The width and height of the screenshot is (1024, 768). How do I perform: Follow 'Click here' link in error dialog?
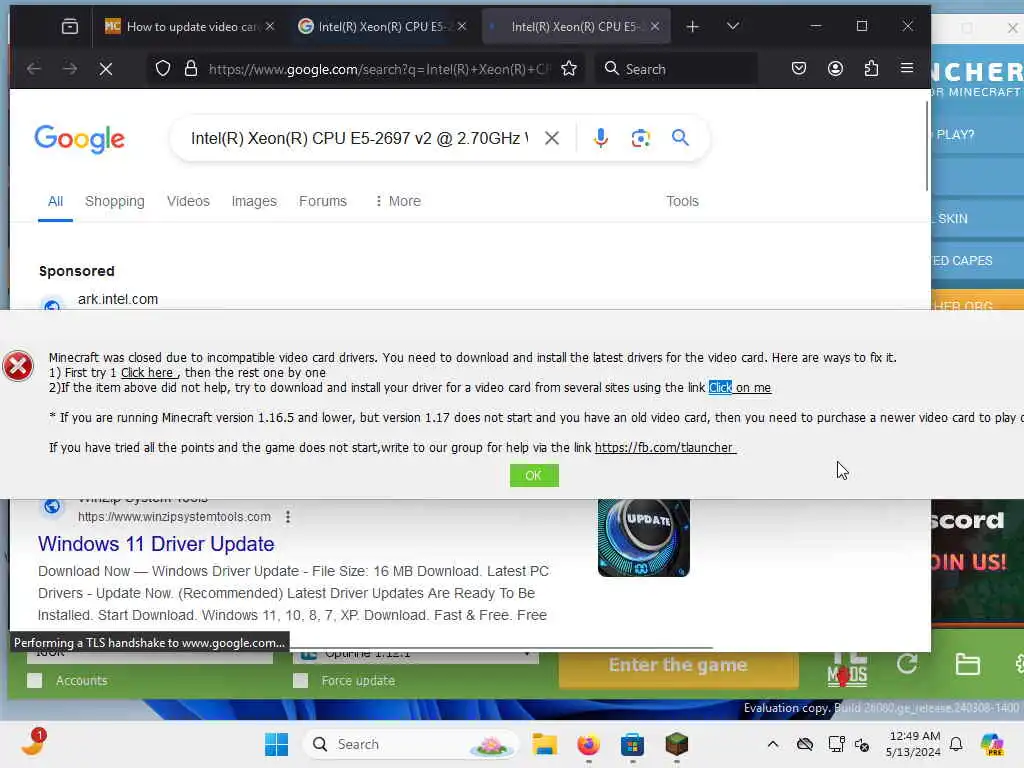tap(148, 373)
